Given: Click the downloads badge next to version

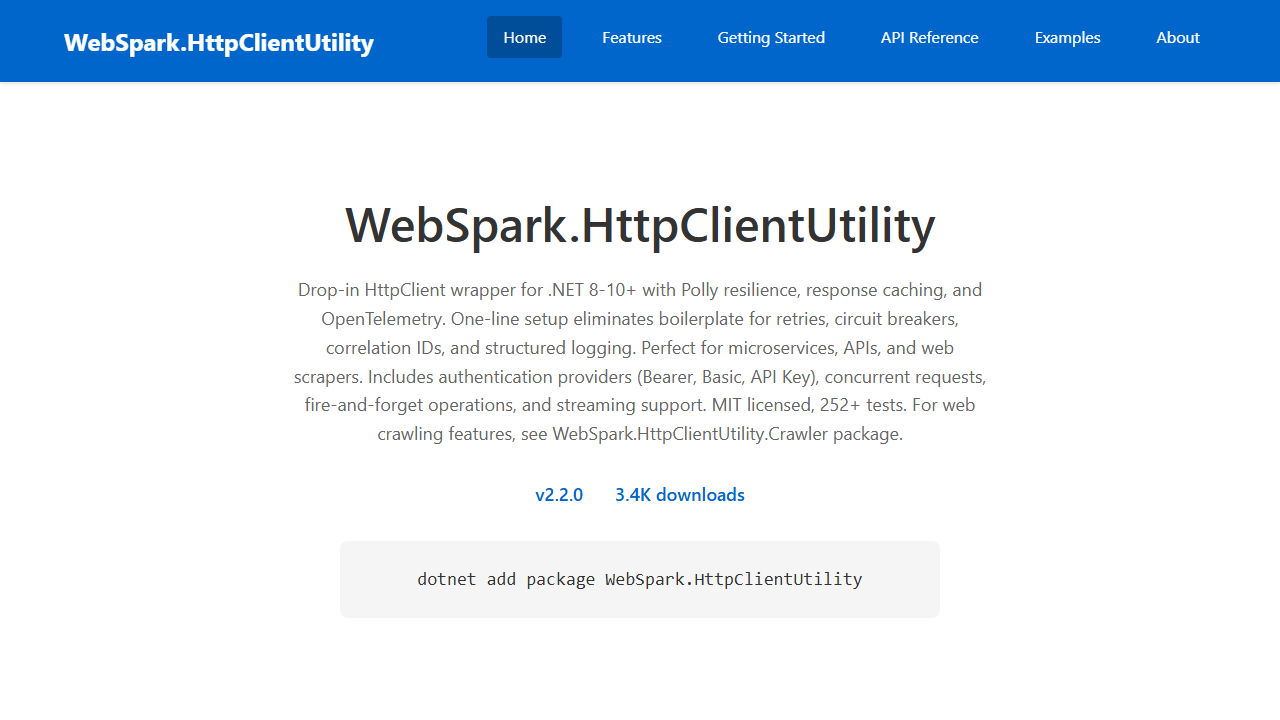Looking at the screenshot, I should 679,494.
